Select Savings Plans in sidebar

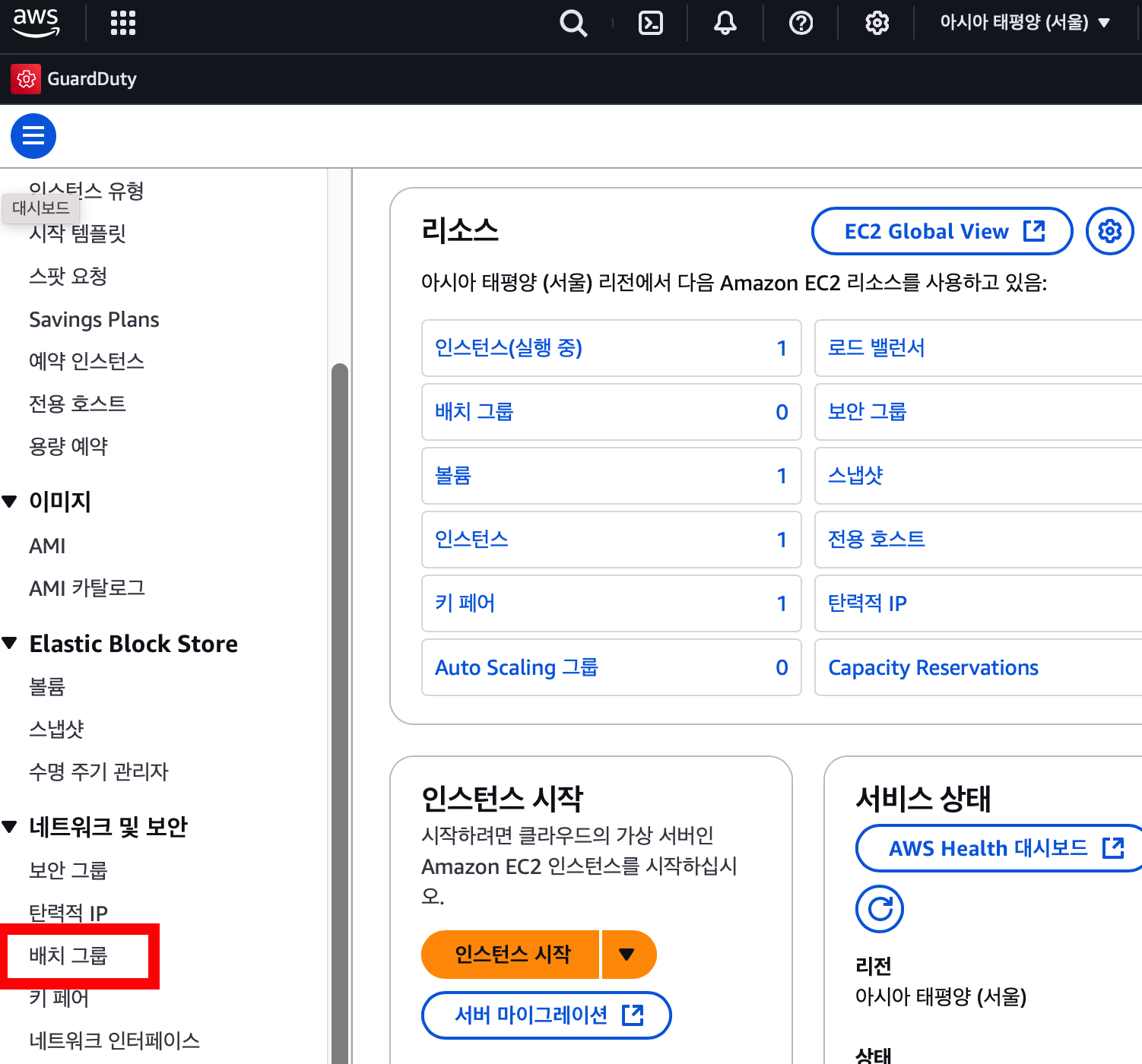94,319
